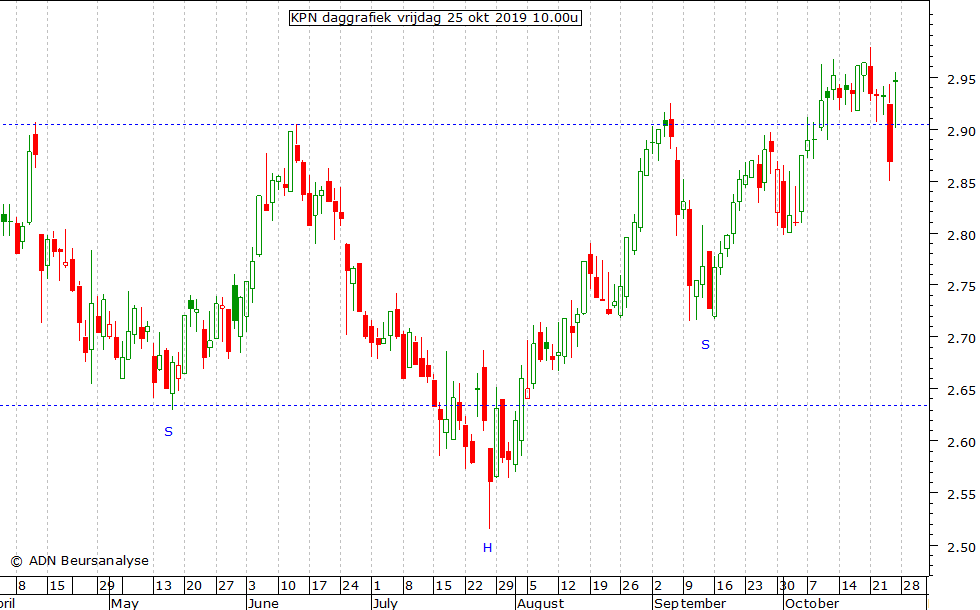The image size is (980, 610).
Task: Click the upper blue dotted resistance line
Action: click(x=464, y=124)
